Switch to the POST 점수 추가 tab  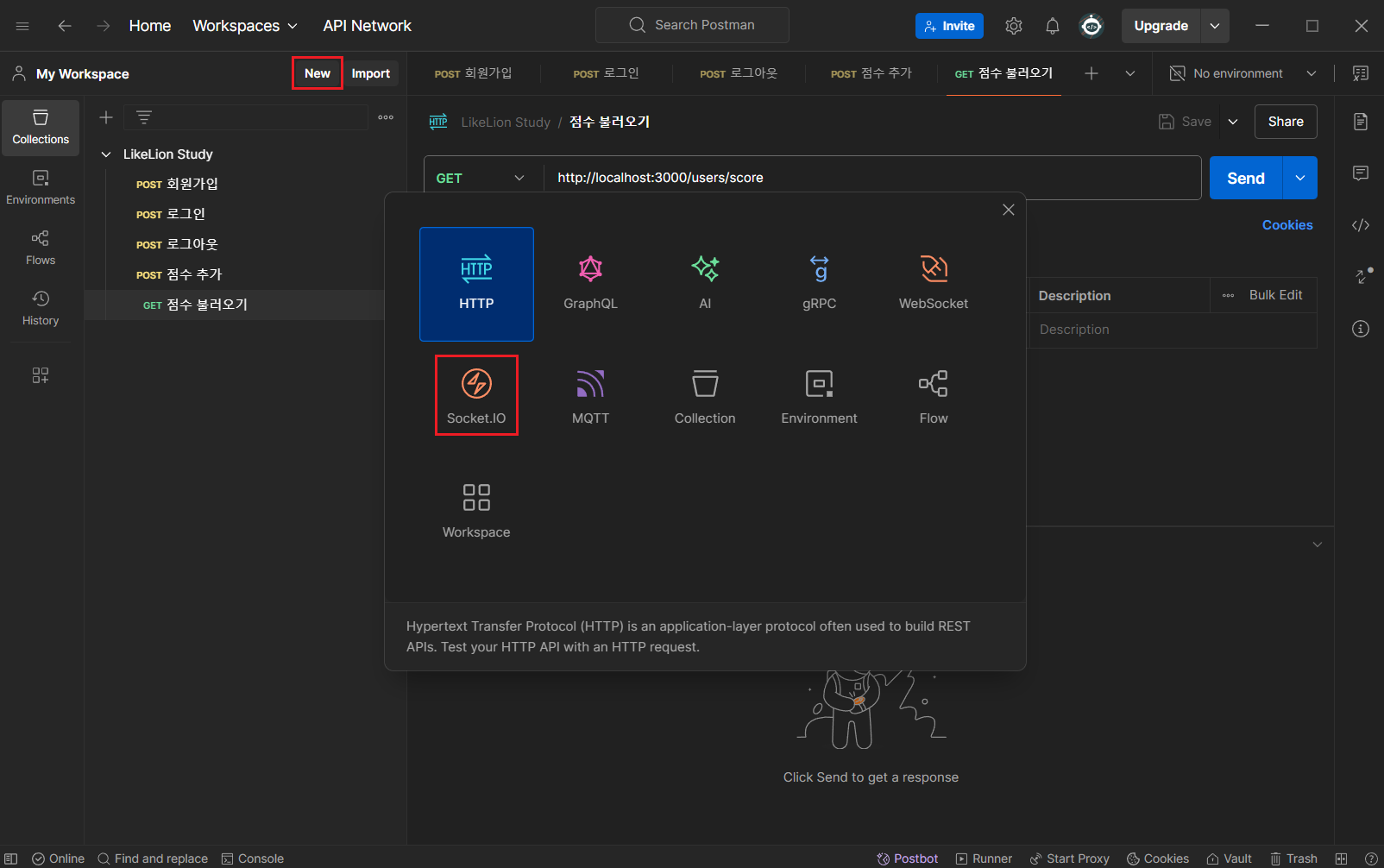[871, 73]
